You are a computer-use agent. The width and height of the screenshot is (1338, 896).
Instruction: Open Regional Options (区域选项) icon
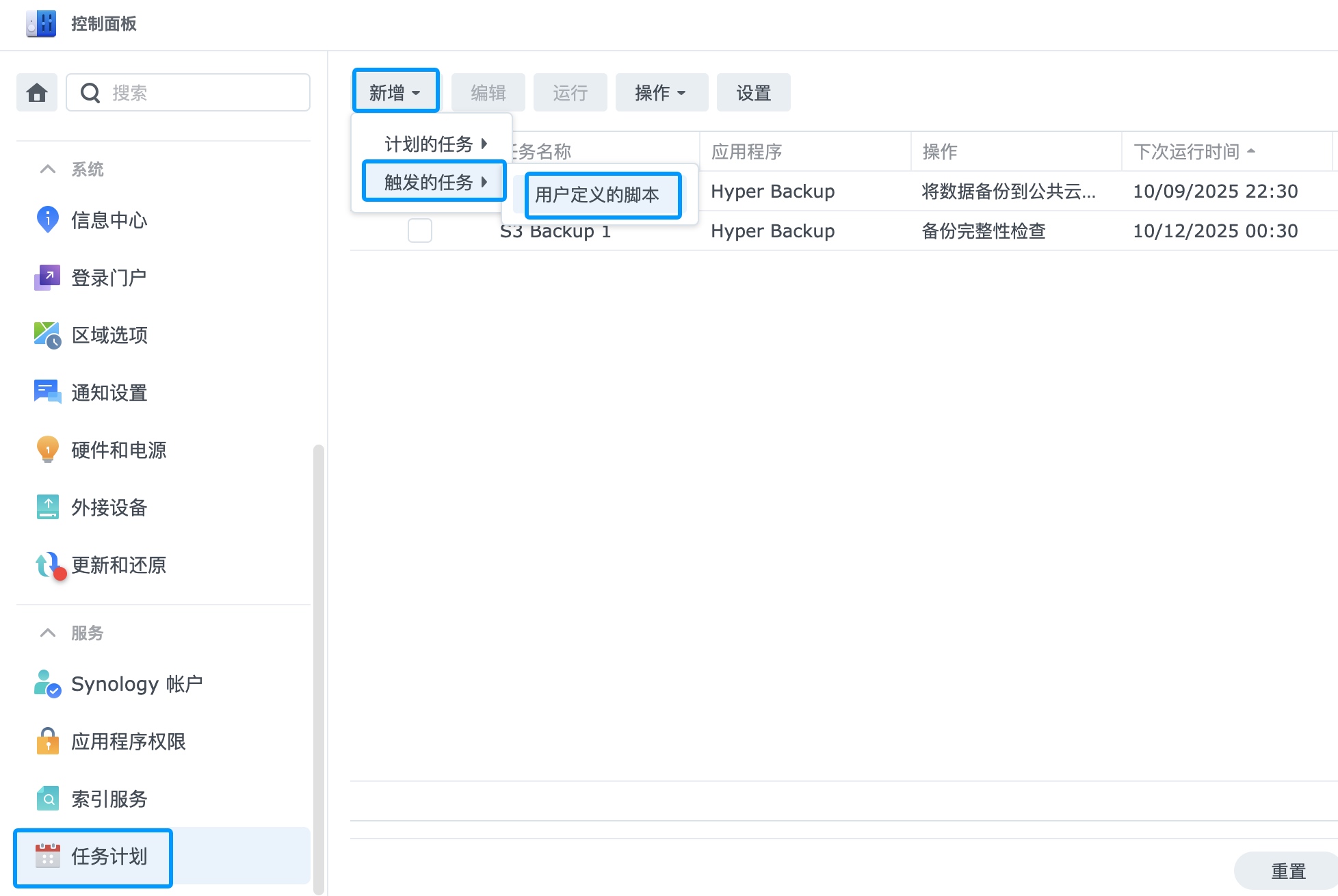point(47,334)
